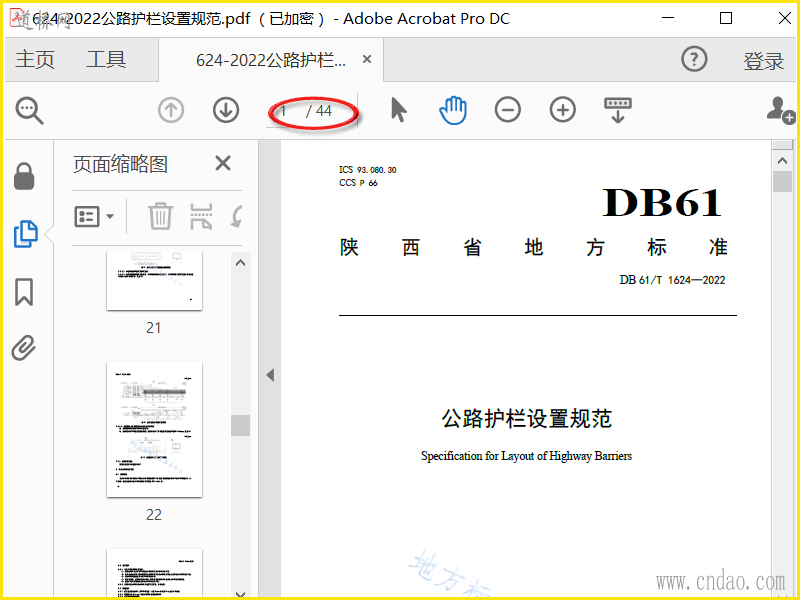Close the 页面缩略图 panel
Viewport: 800px width, 600px height.
click(x=223, y=164)
